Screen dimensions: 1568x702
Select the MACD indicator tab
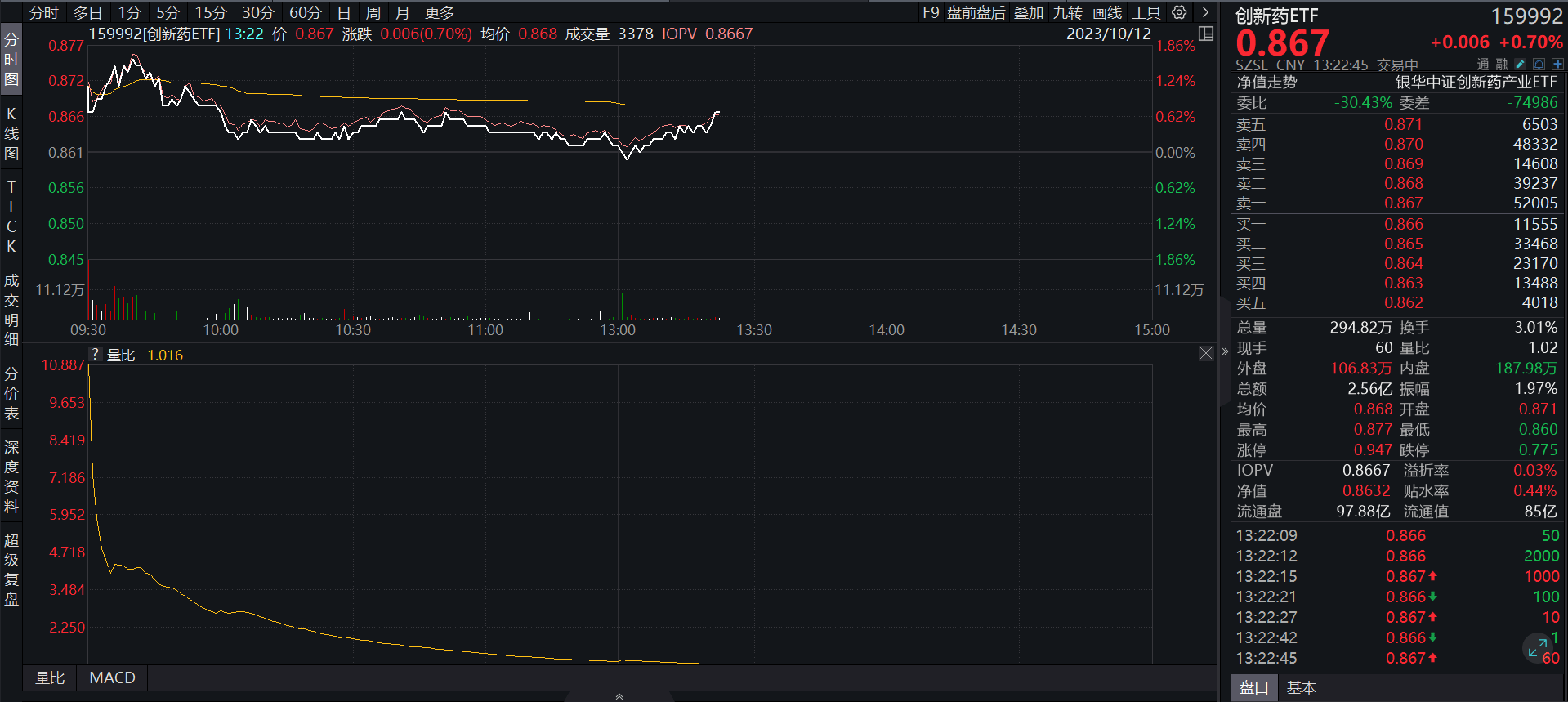tap(112, 677)
